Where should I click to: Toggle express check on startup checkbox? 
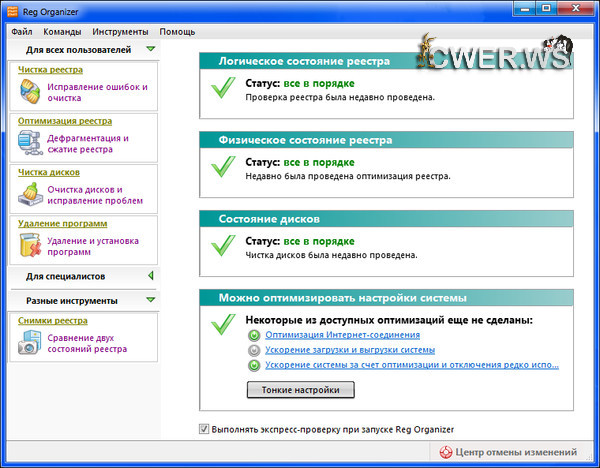click(x=204, y=429)
